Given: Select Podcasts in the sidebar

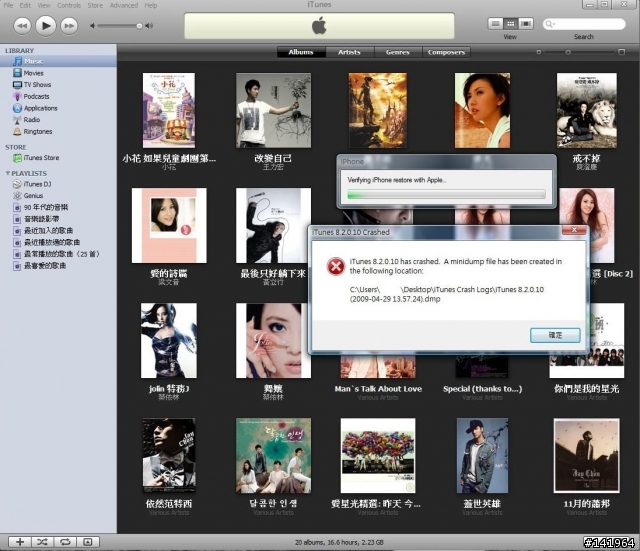Looking at the screenshot, I should point(58,96).
